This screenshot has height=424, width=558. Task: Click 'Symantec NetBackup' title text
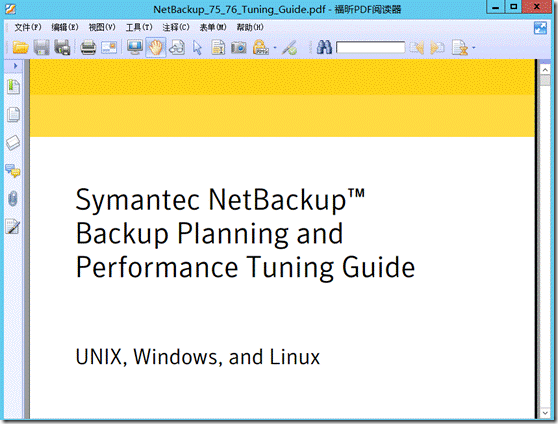coord(220,200)
